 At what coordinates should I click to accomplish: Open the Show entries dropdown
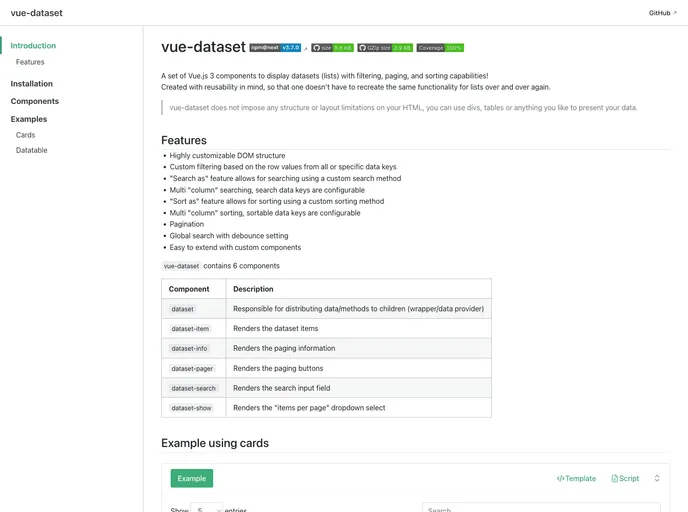[207, 509]
